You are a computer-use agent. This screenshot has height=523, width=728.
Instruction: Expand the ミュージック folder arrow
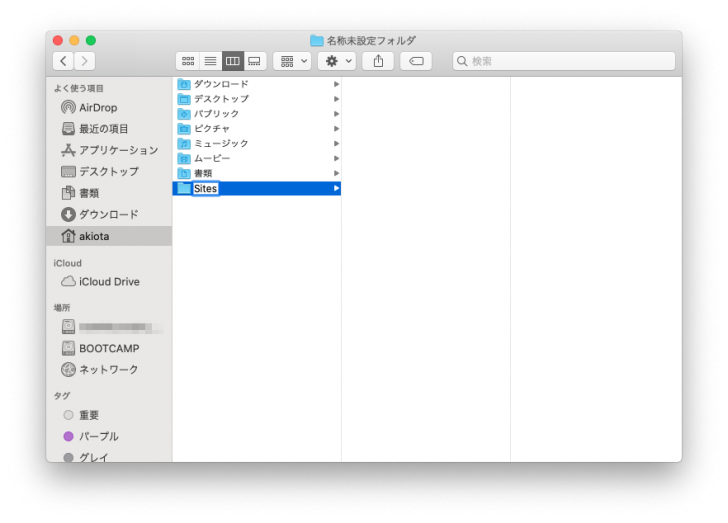point(336,144)
